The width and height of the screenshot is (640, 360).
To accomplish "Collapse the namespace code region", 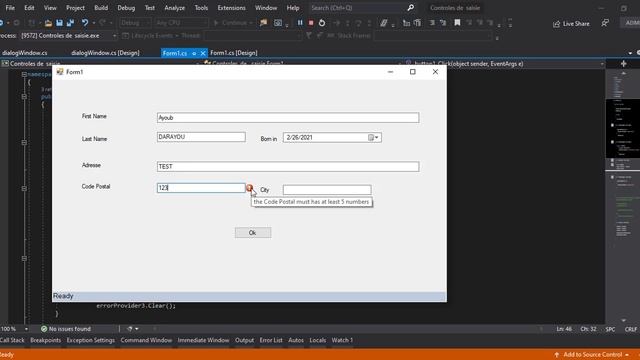I will (24, 75).
